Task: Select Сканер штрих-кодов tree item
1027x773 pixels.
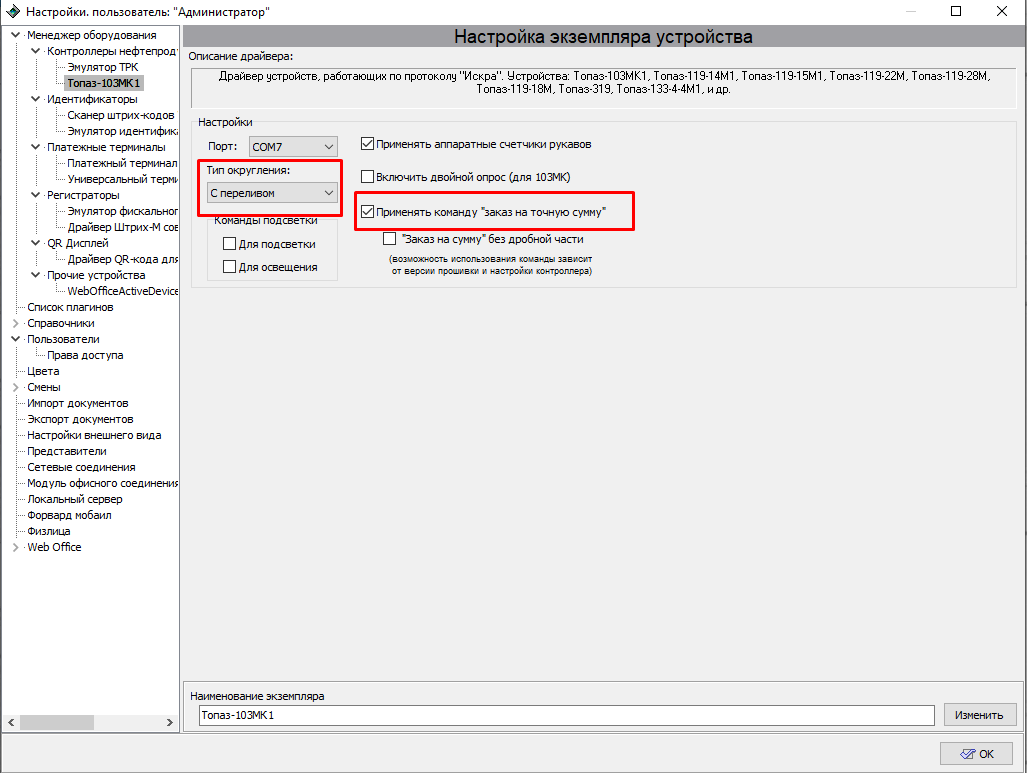Action: [121, 115]
